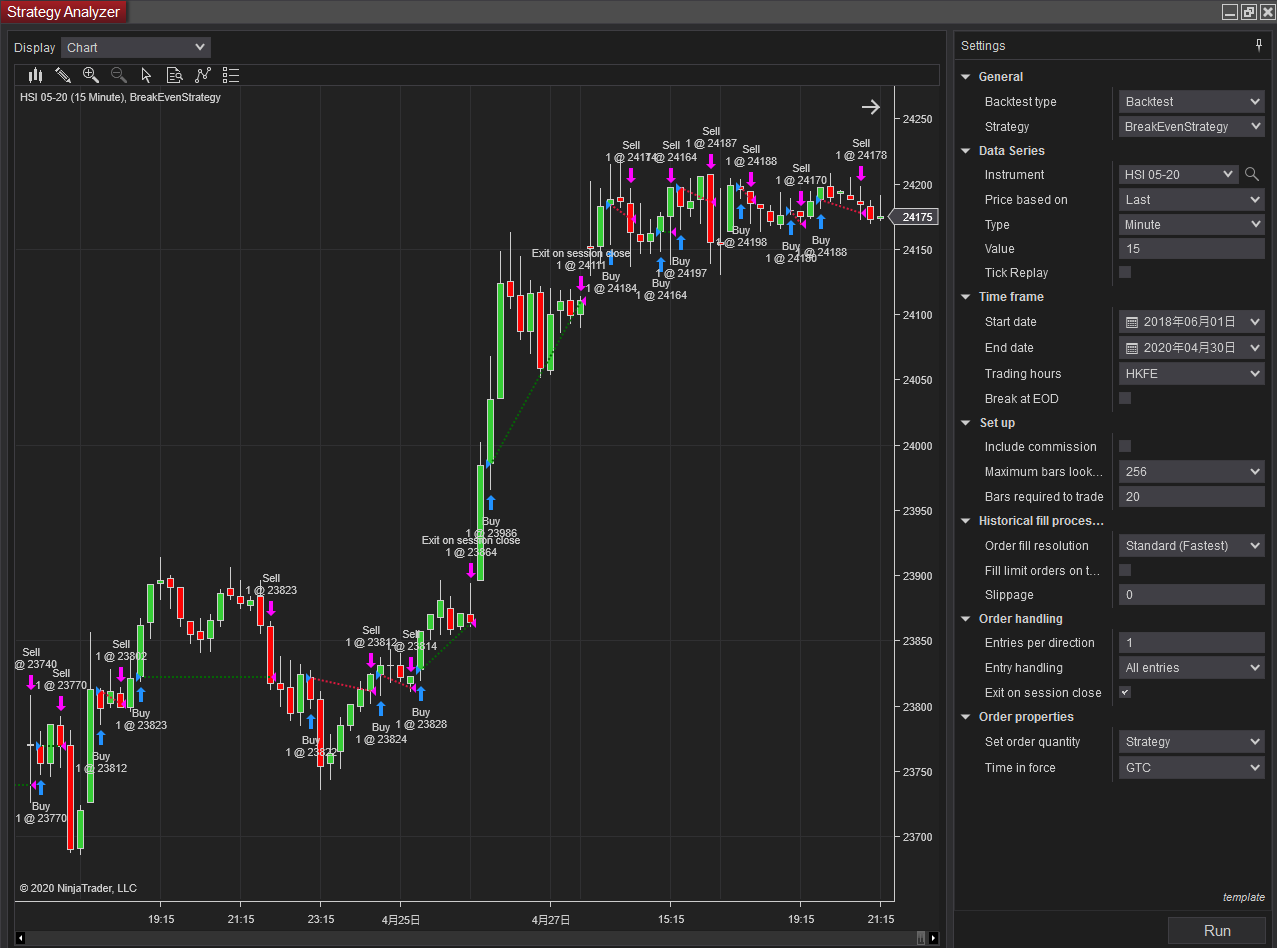This screenshot has width=1277, height=948.
Task: Open Start date picker dropdown
Action: pyautogui.click(x=1255, y=322)
